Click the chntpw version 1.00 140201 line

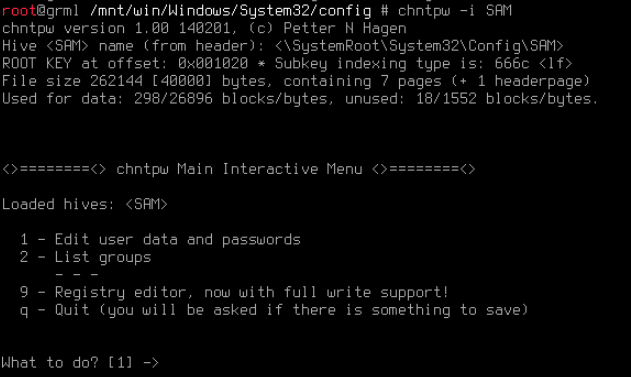coord(204,29)
